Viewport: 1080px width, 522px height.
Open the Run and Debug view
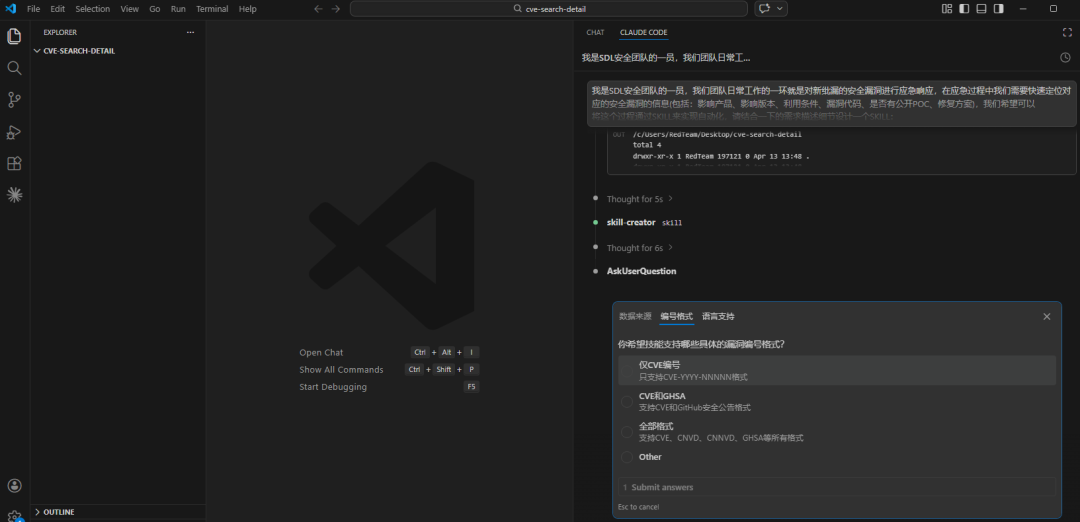14,132
